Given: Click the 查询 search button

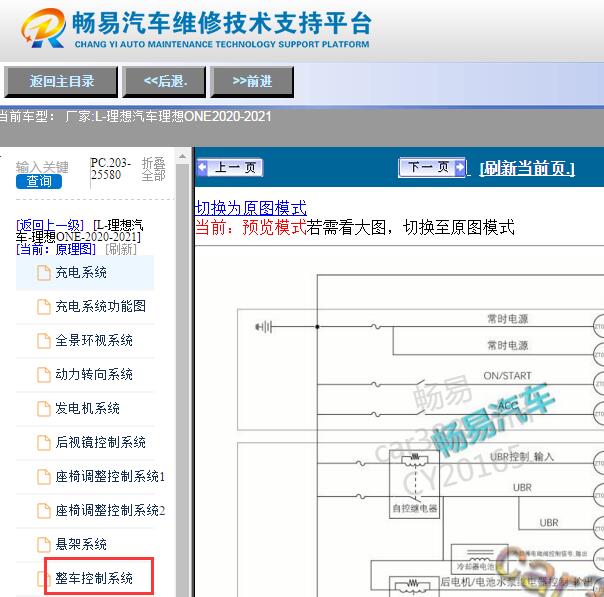Looking at the screenshot, I should click(39, 181).
